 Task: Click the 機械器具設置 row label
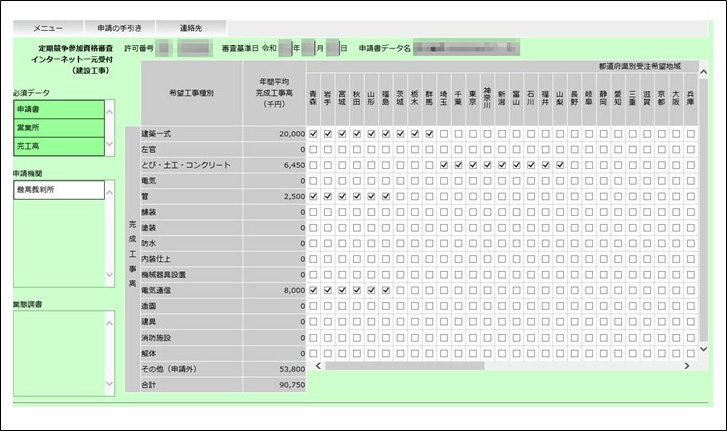coord(163,275)
